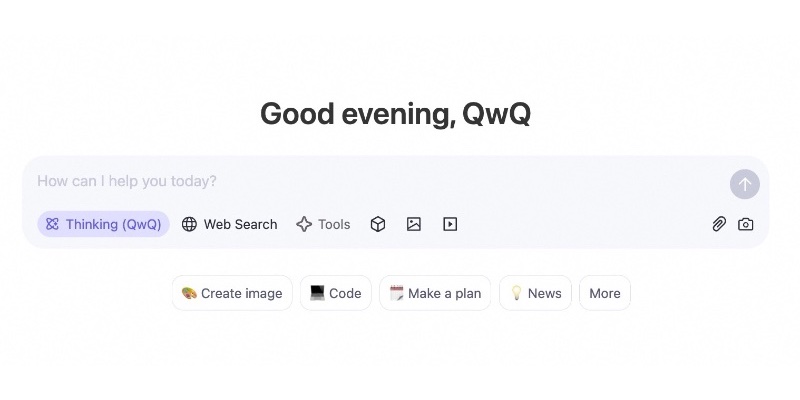Select the video generation play icon

coord(450,224)
